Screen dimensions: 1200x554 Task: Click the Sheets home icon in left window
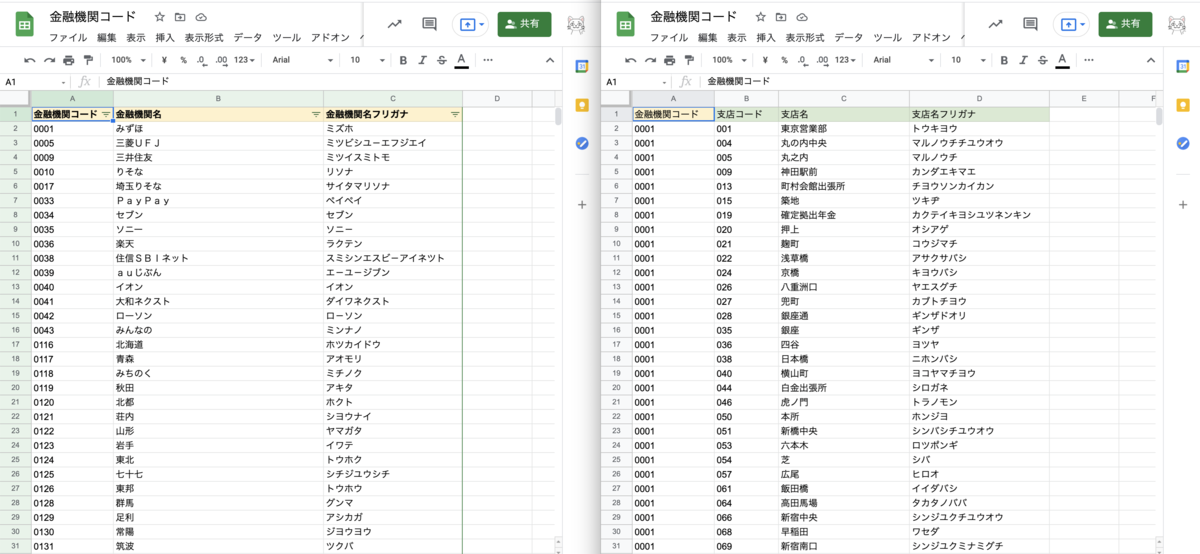pos(27,24)
